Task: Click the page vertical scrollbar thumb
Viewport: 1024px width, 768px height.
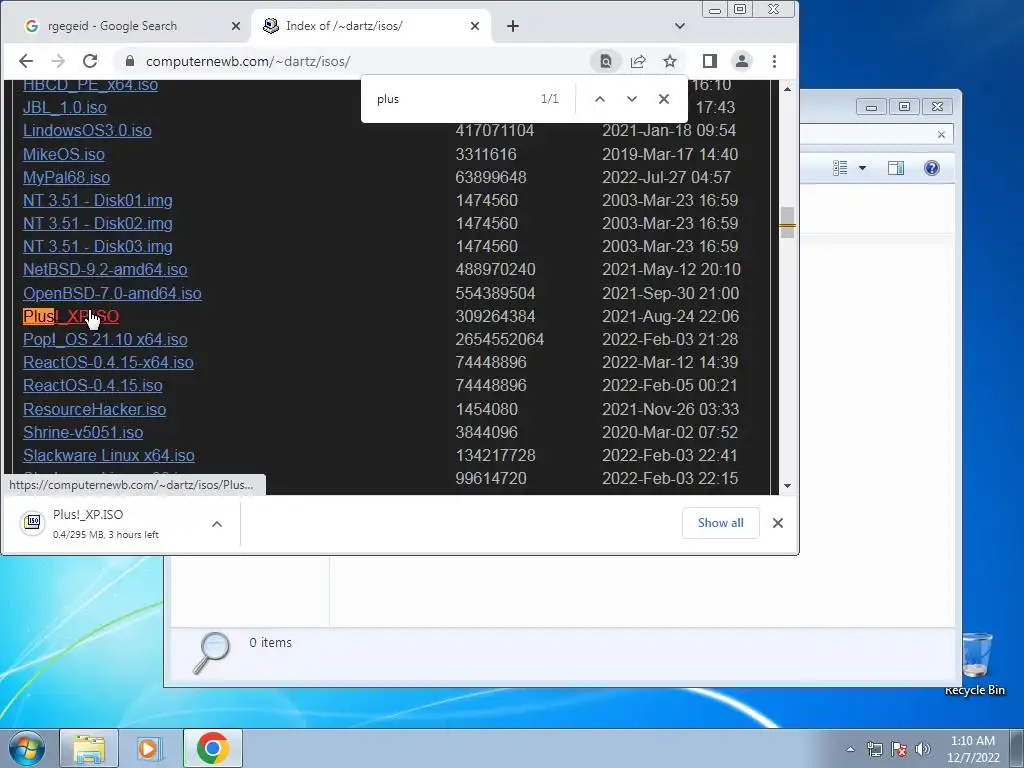Action: click(788, 223)
